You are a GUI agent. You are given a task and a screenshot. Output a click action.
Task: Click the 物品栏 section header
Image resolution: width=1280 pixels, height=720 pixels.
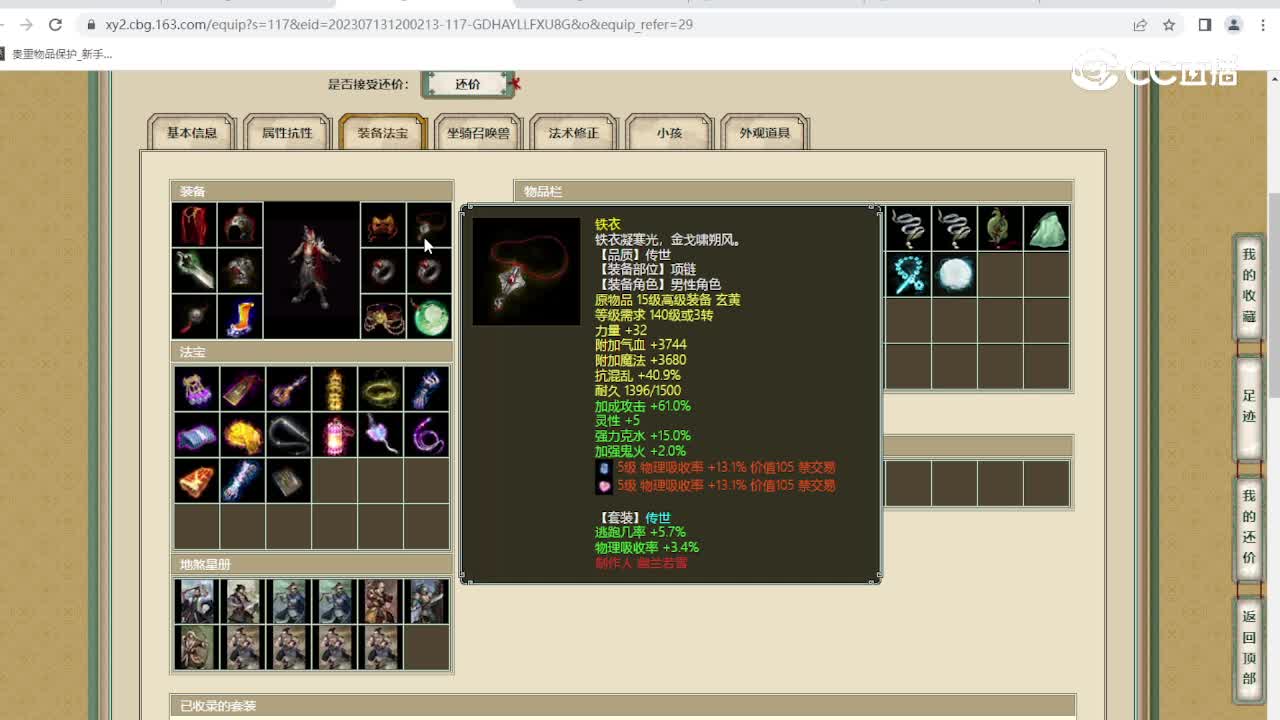(x=793, y=191)
